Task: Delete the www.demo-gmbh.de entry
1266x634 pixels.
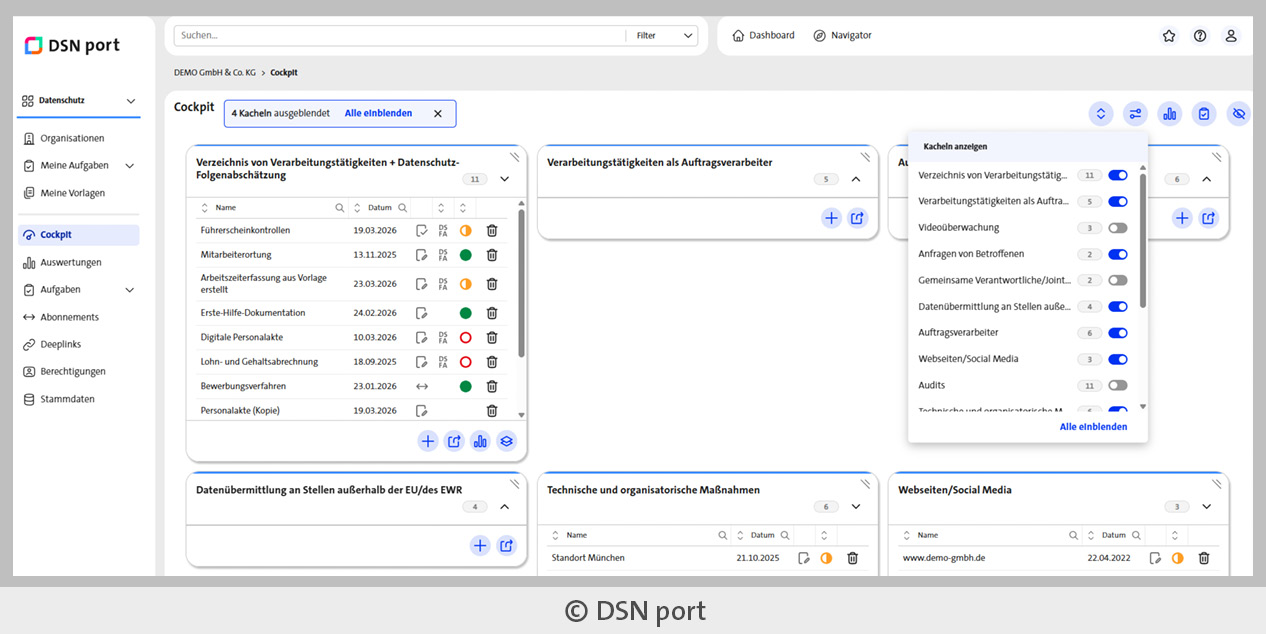Action: click(x=1204, y=558)
